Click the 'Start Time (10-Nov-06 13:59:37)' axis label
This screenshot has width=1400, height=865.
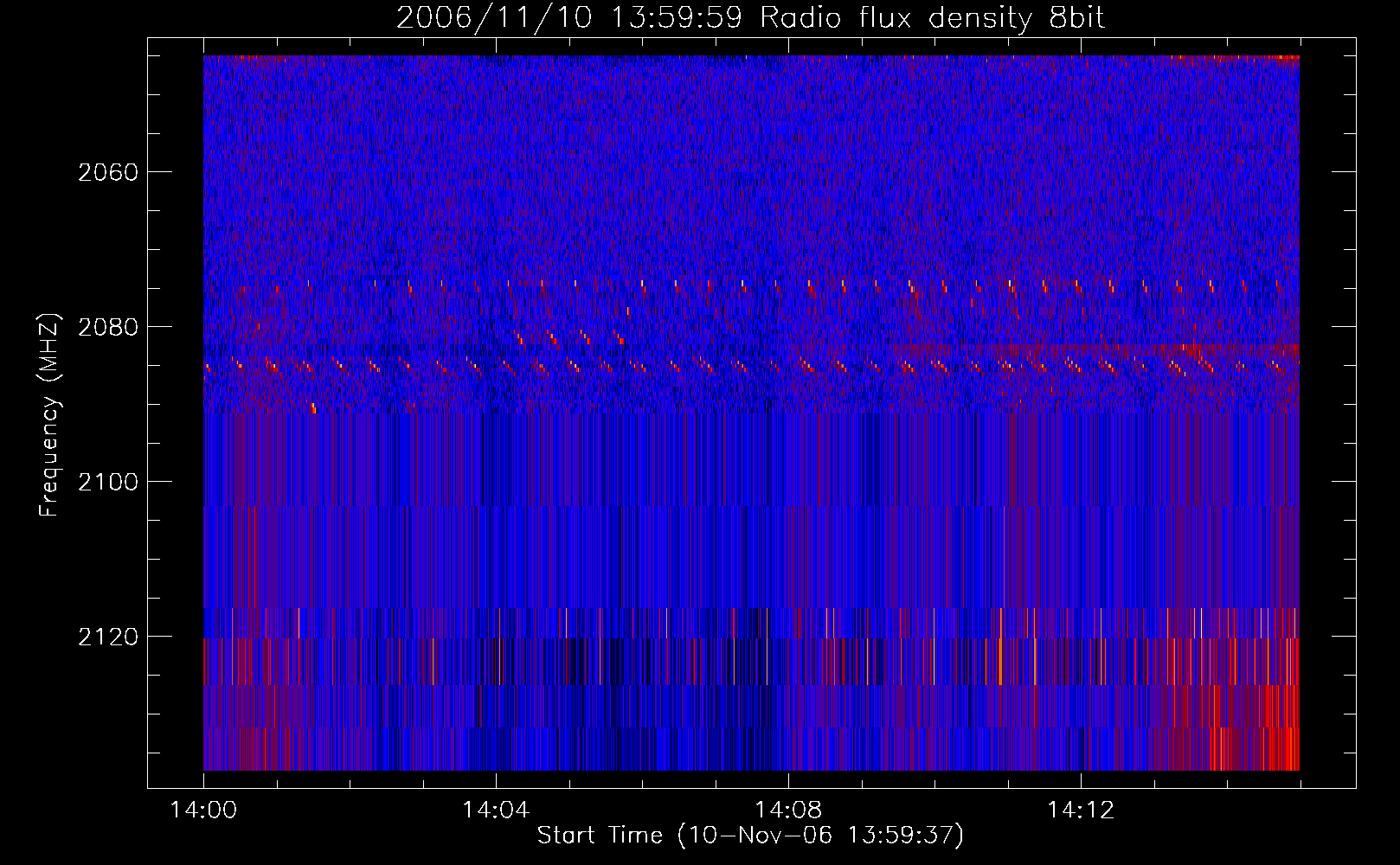click(x=750, y=836)
